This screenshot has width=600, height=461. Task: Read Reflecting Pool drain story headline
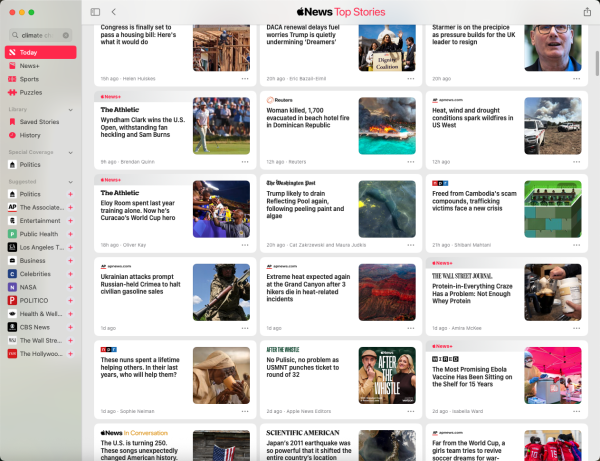point(305,205)
